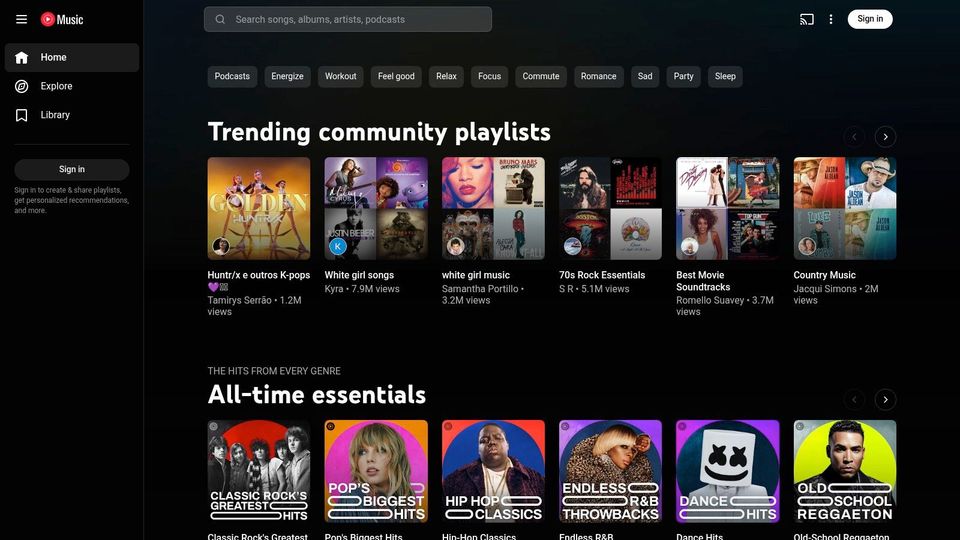This screenshot has width=960, height=540.
Task: Click the 'Trending community playlists' heading
Action: pos(379,132)
